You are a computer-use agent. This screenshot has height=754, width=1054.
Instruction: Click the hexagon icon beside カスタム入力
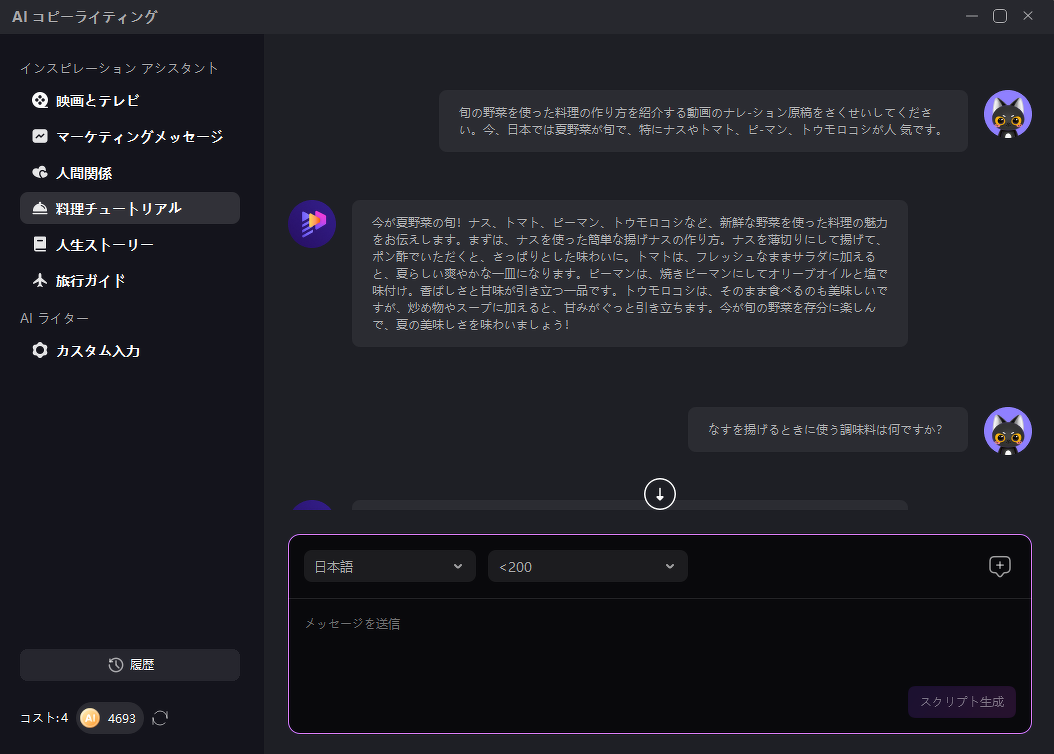(40, 350)
